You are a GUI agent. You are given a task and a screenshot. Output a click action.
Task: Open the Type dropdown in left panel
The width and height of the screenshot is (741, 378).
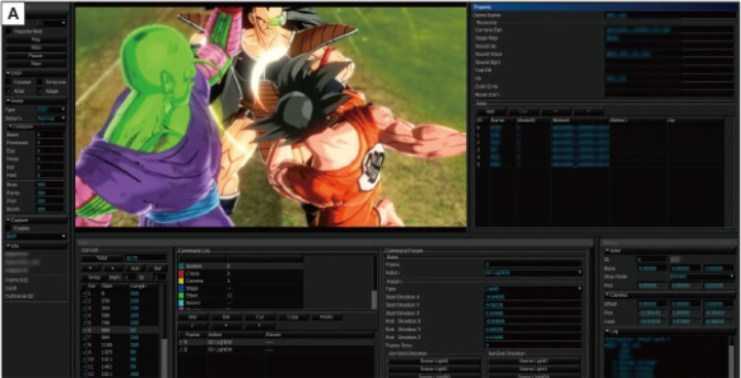point(51,109)
